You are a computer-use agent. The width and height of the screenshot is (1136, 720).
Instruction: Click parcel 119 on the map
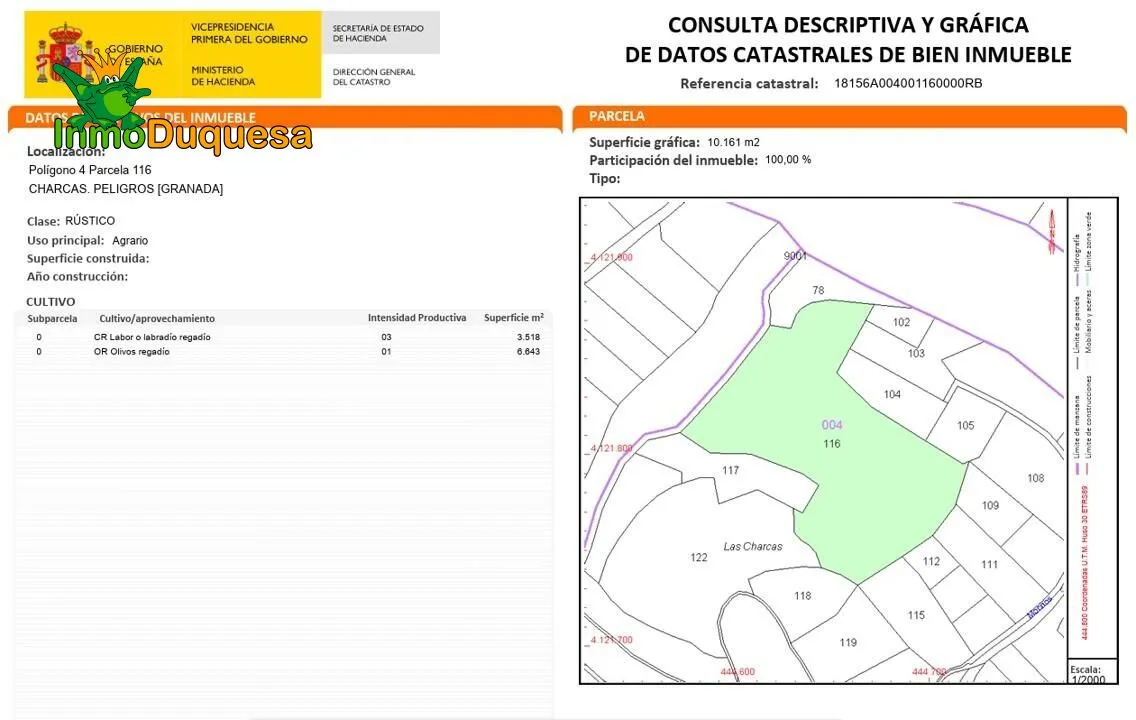tap(848, 642)
